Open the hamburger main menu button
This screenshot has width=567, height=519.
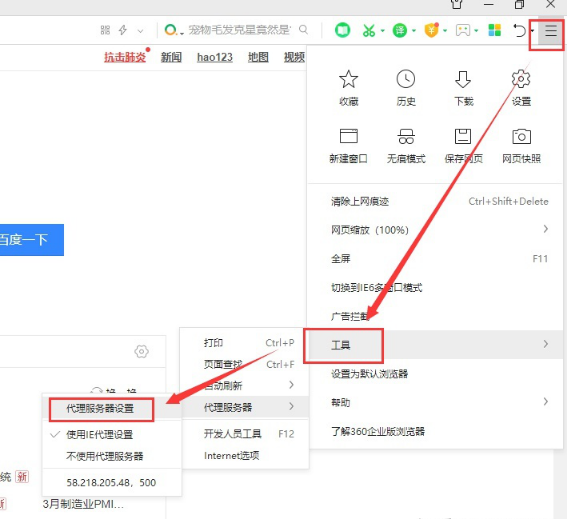pos(550,31)
